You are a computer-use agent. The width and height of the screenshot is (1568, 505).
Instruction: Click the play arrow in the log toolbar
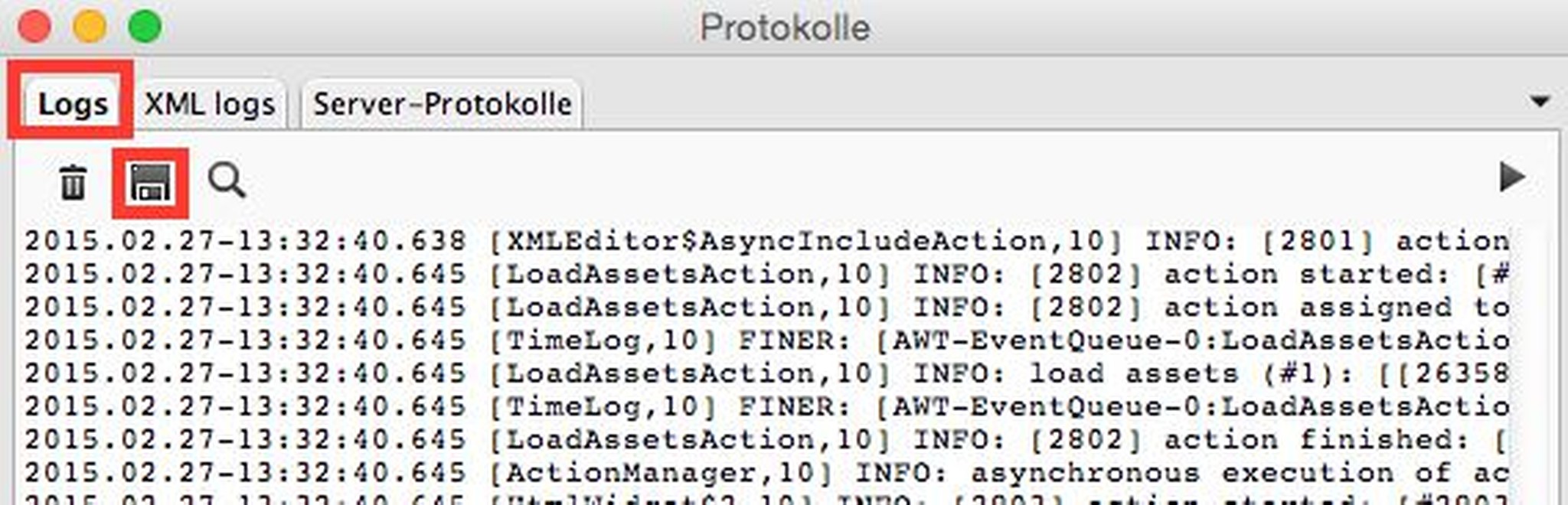point(1511,177)
